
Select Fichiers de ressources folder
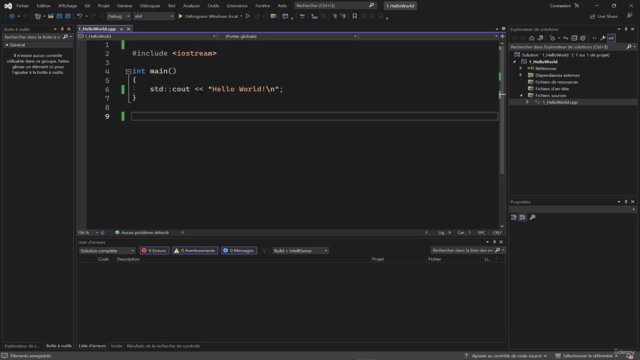557,82
